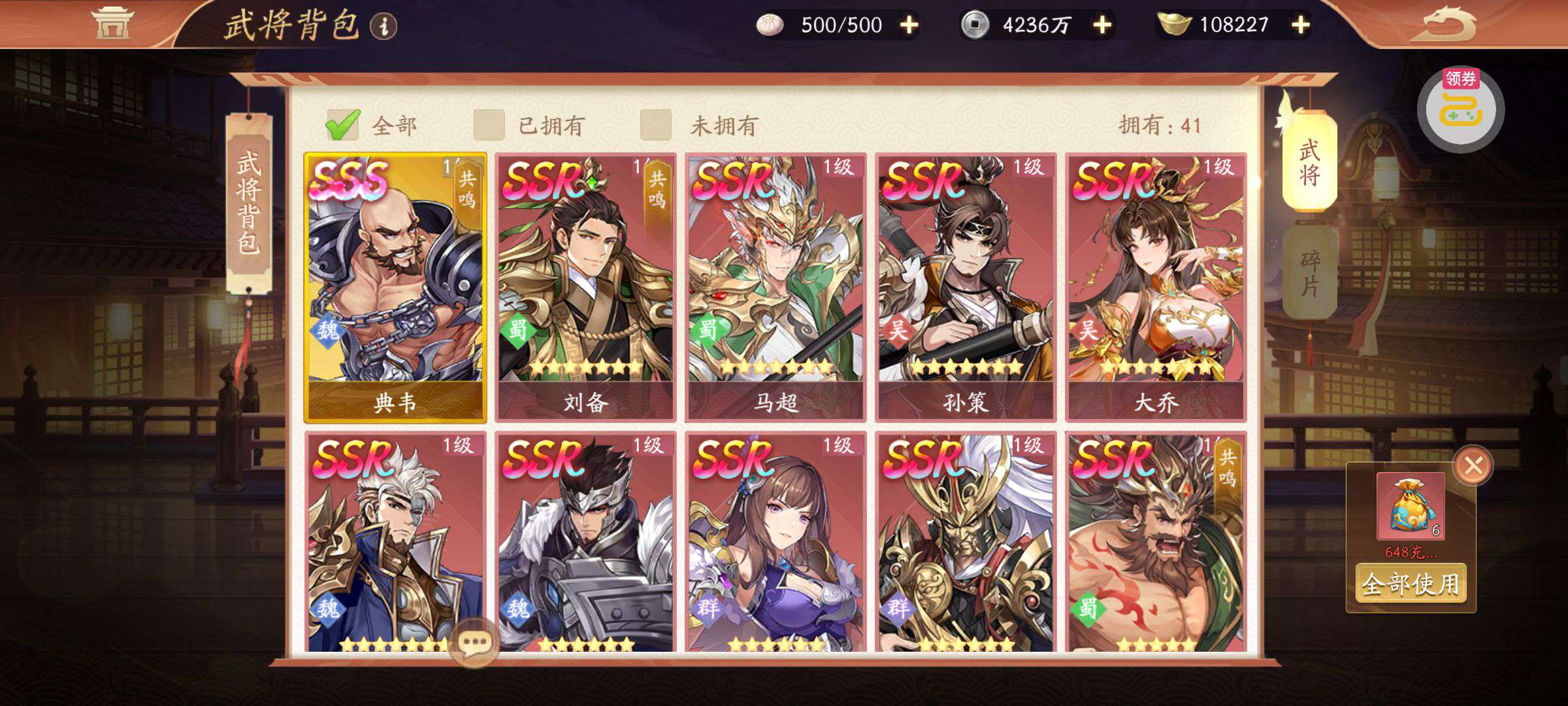Select the 刘备 SSR hero card
Image resolution: width=1568 pixels, height=706 pixels.
585,288
